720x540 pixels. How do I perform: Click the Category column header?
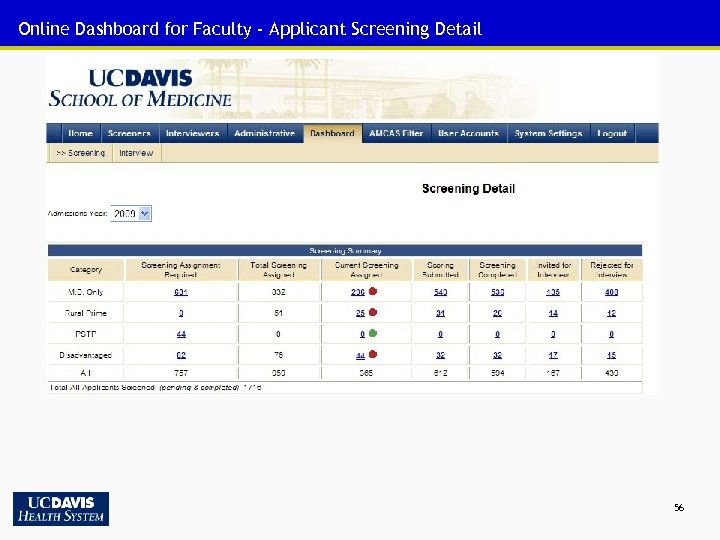point(86,270)
